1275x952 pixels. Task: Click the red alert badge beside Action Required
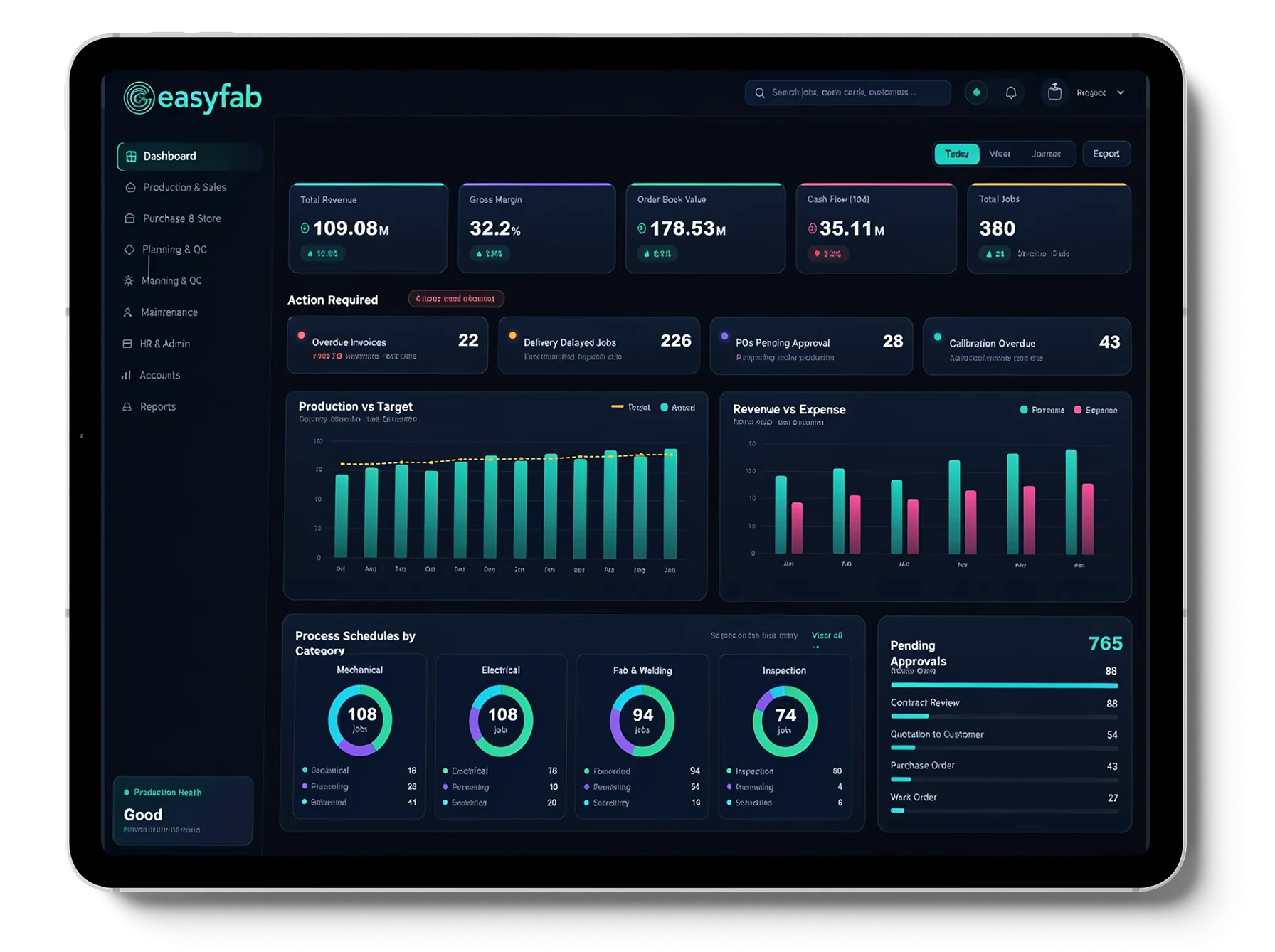pos(456,299)
